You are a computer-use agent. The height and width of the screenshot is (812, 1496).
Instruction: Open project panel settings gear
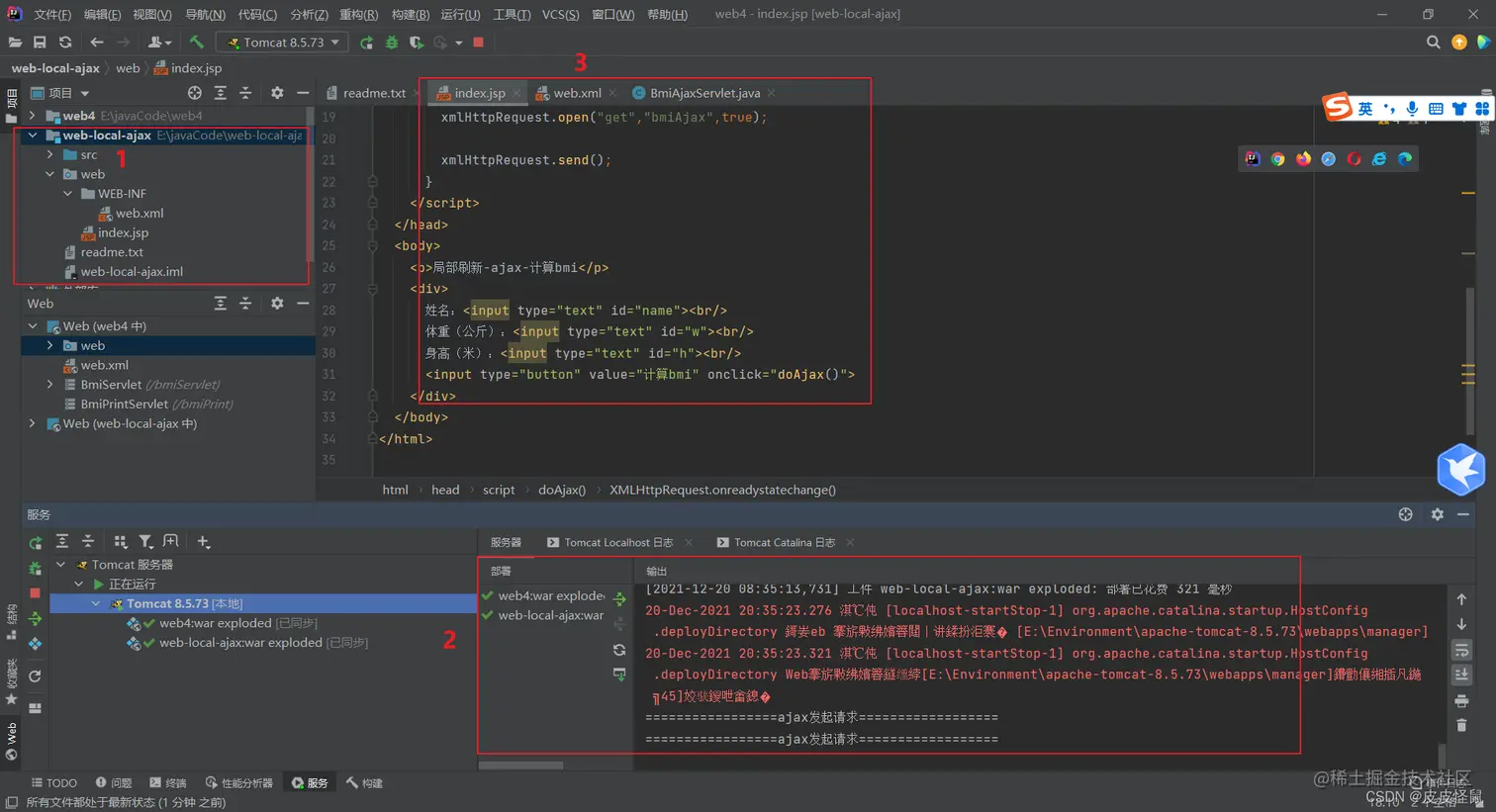pyautogui.click(x=277, y=93)
